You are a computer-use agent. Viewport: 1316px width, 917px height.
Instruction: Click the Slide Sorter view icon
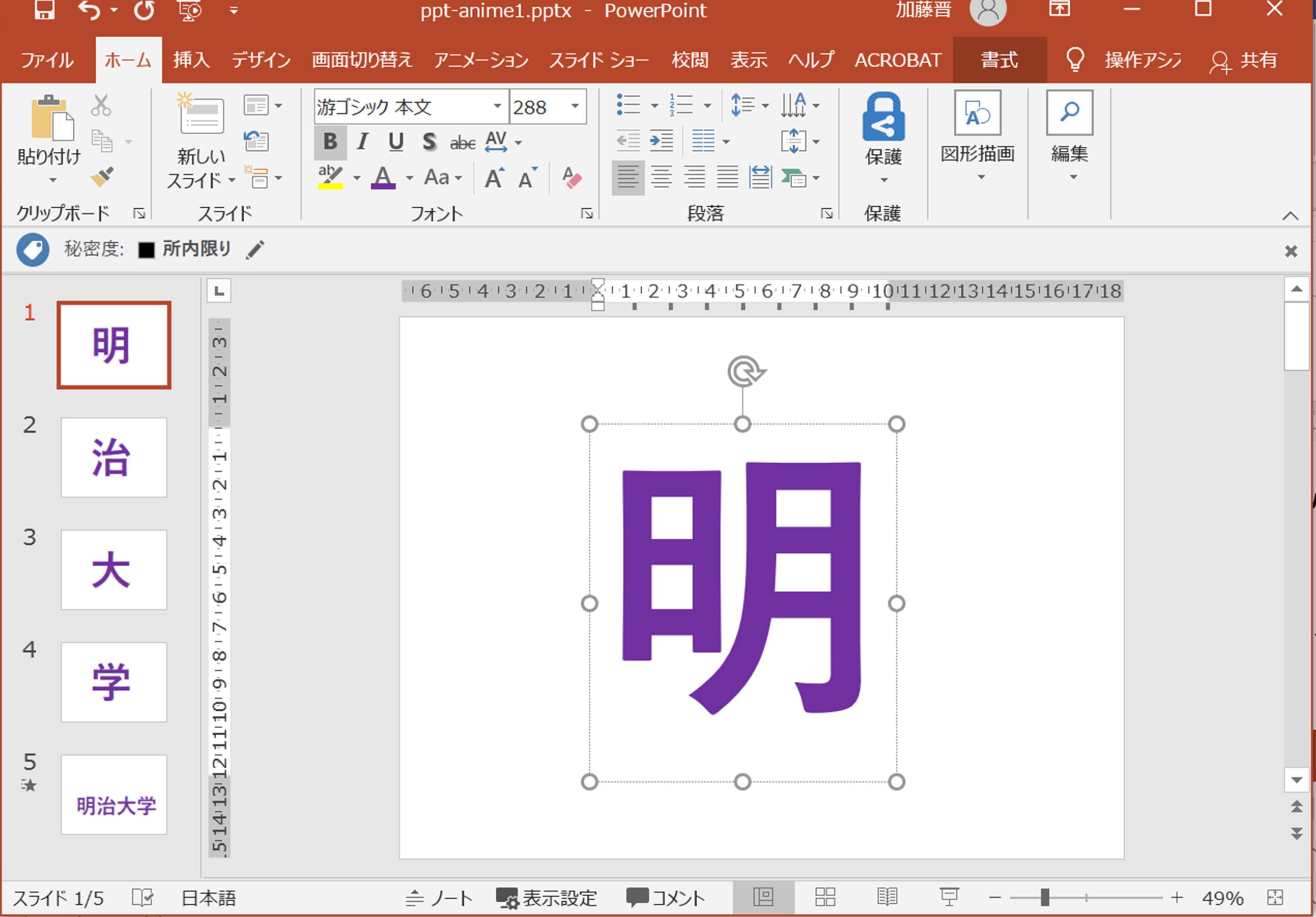825,897
